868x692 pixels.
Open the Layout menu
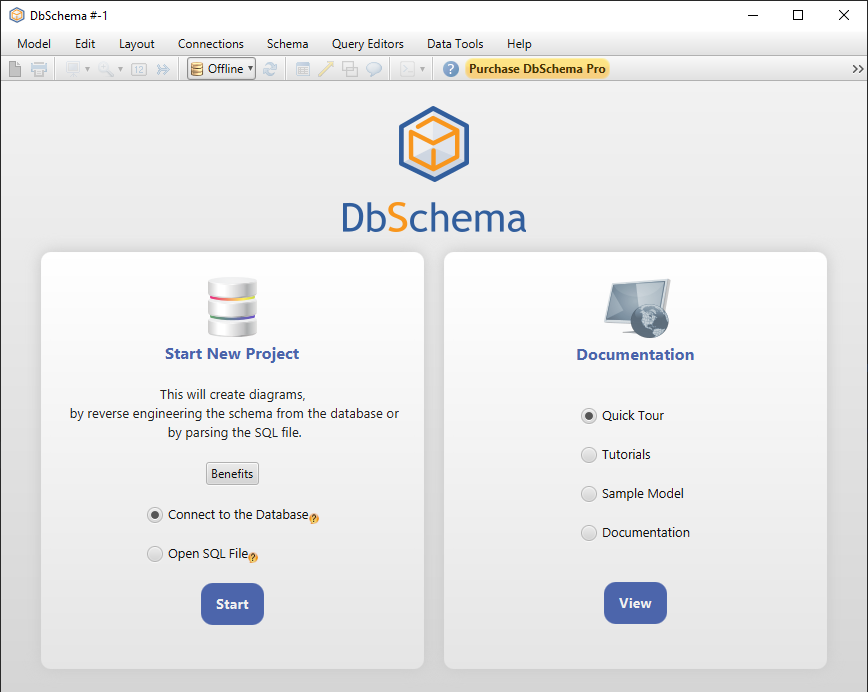[137, 44]
